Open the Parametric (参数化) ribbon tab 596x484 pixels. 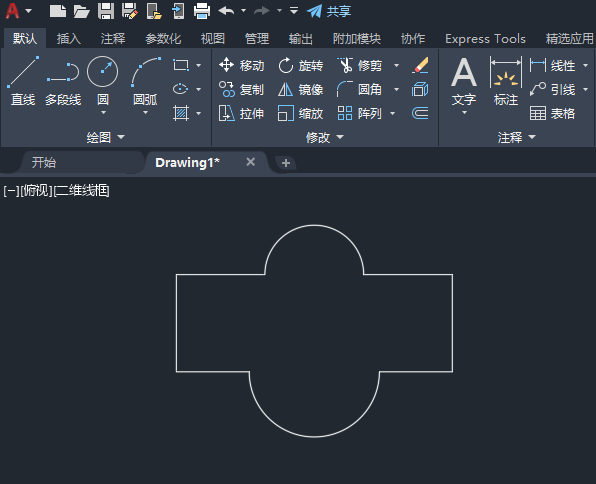[x=163, y=39]
